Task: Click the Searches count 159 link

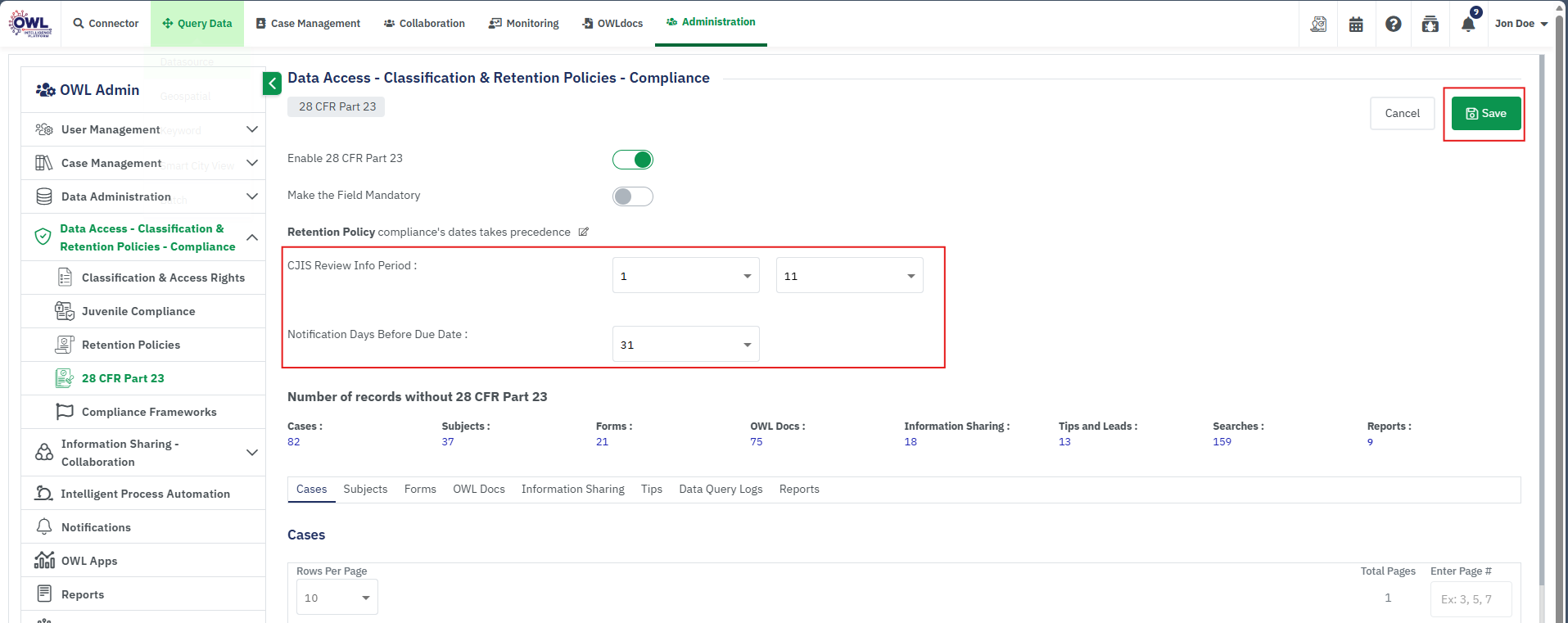Action: [1222, 442]
